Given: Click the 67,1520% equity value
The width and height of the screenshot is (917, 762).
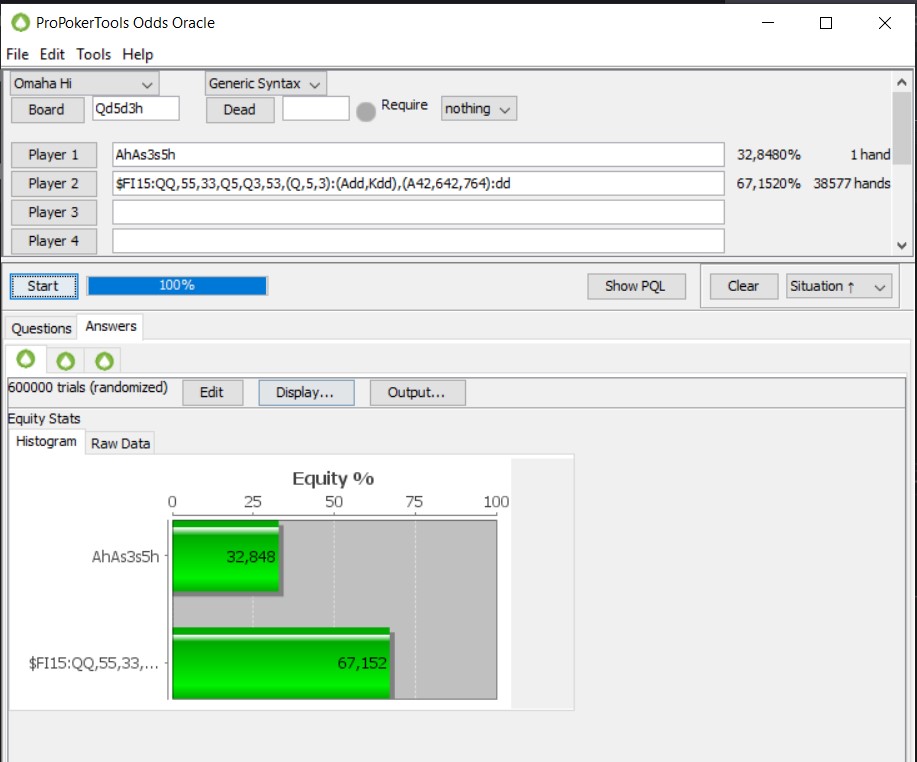Looking at the screenshot, I should pos(768,184).
